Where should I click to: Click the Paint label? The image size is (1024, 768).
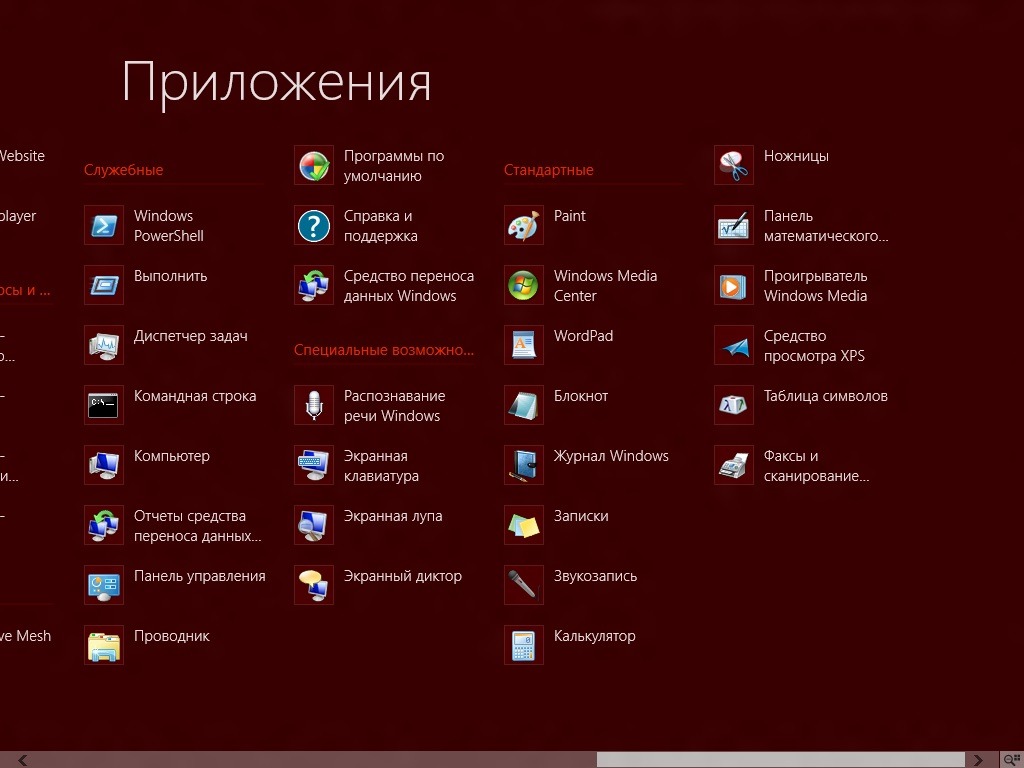point(569,216)
